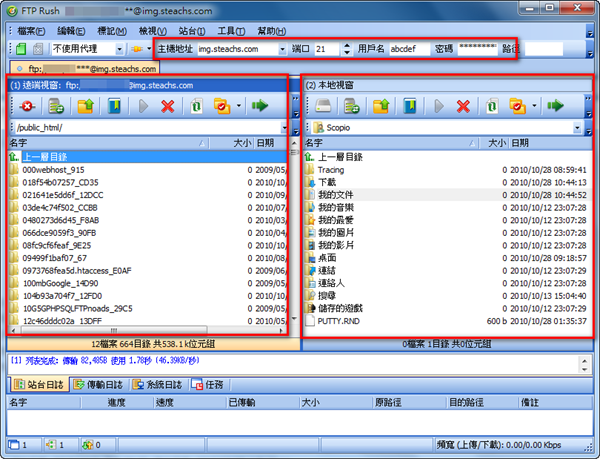Switch to the 系統日誌 tab
Screen dimensions: 600x459
(x=157, y=385)
